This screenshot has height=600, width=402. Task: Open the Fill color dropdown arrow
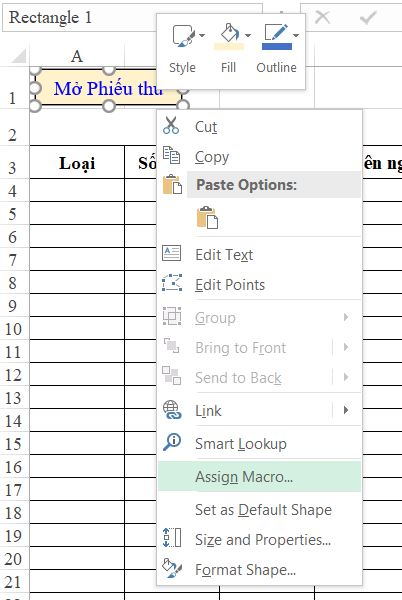248,35
